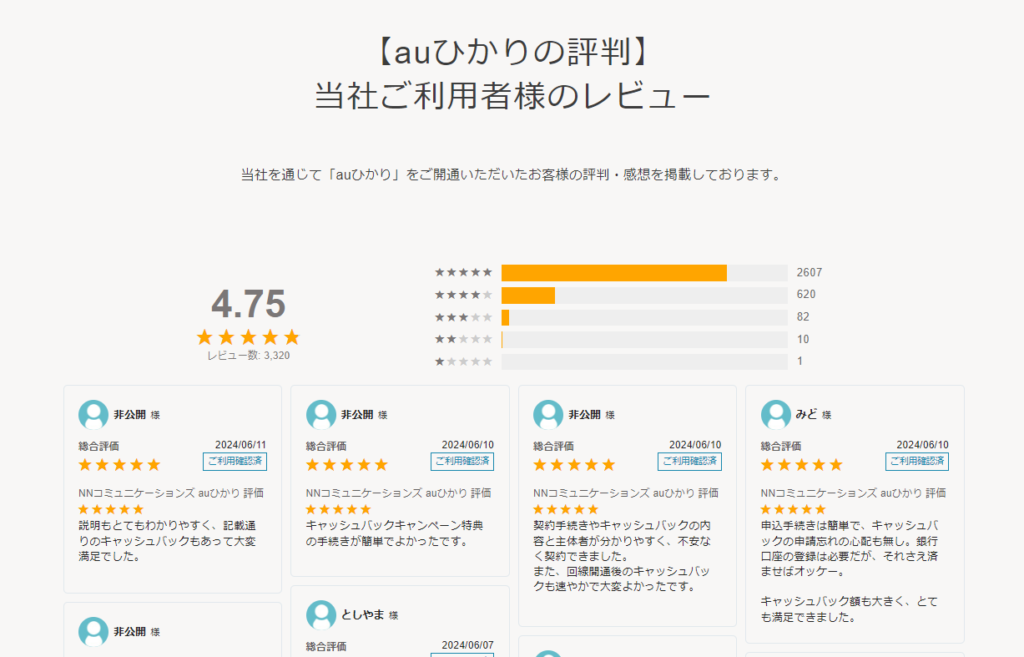Click avatar icon of 2024/06/11 reviewer

pos(93,415)
